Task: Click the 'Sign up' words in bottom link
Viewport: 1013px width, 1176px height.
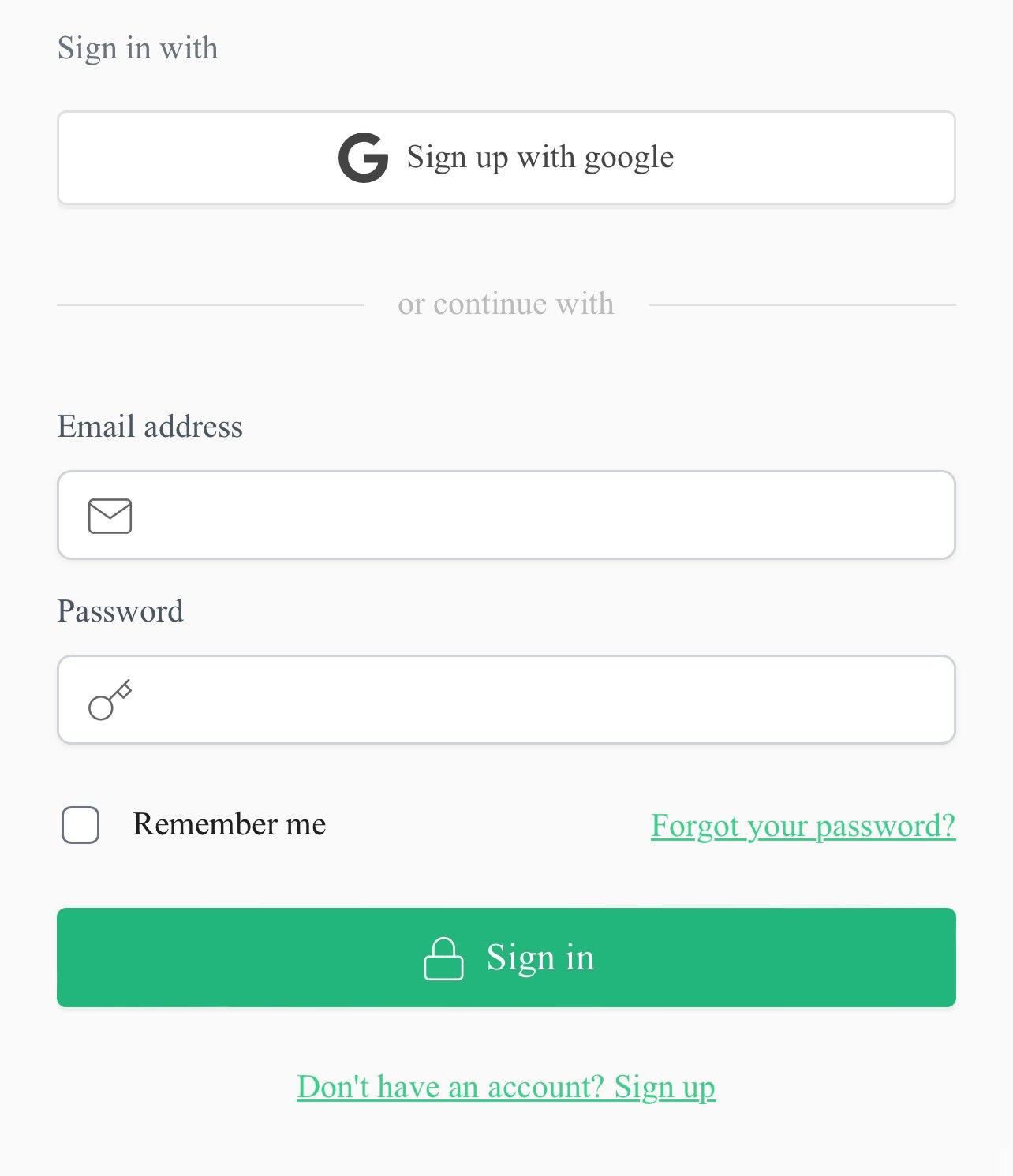Action: coord(664,1087)
